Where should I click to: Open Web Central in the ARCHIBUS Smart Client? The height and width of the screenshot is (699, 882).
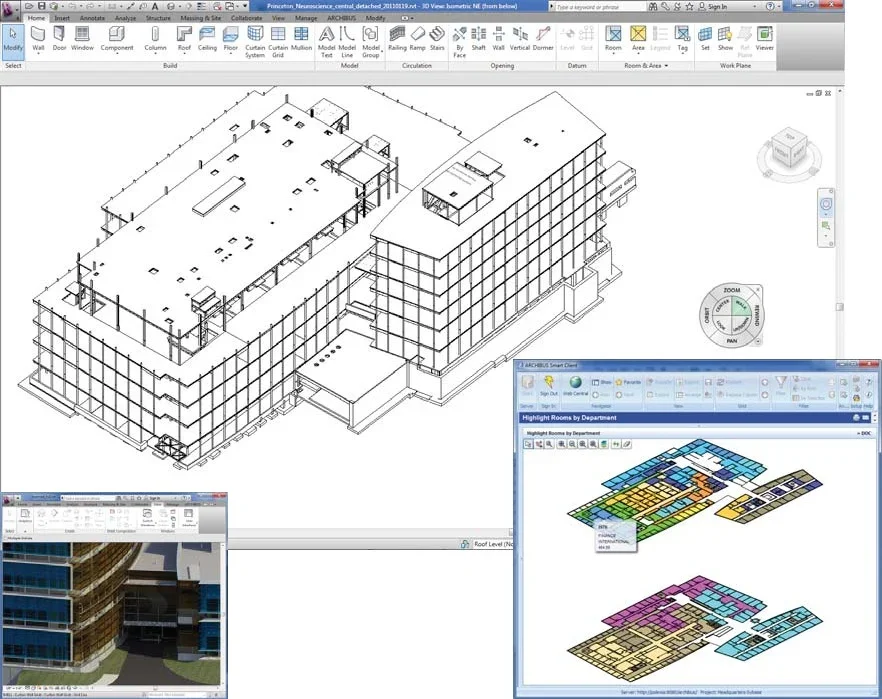575,387
